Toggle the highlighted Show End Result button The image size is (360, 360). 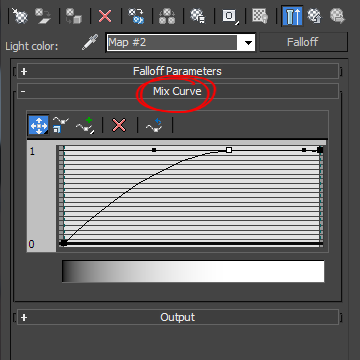tap(292, 16)
